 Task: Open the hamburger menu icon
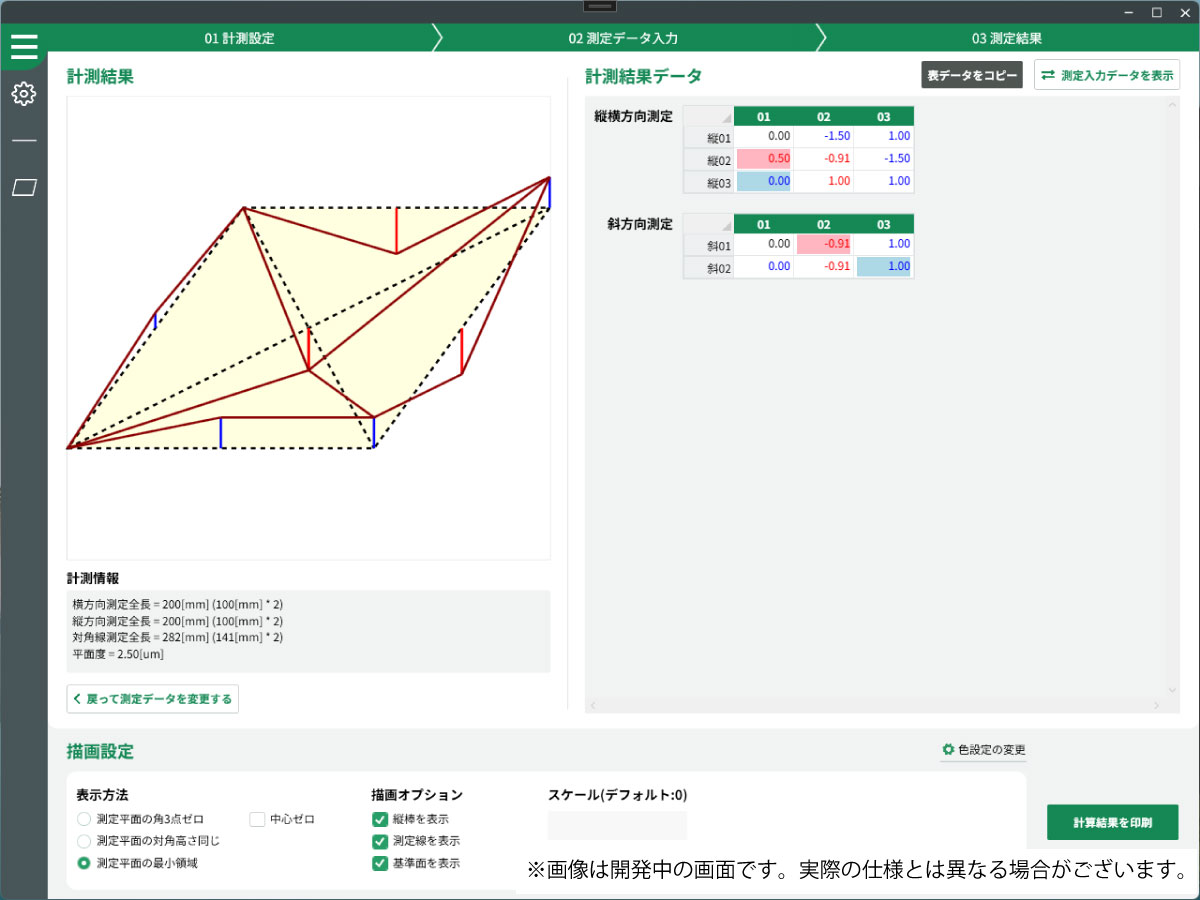[x=24, y=47]
